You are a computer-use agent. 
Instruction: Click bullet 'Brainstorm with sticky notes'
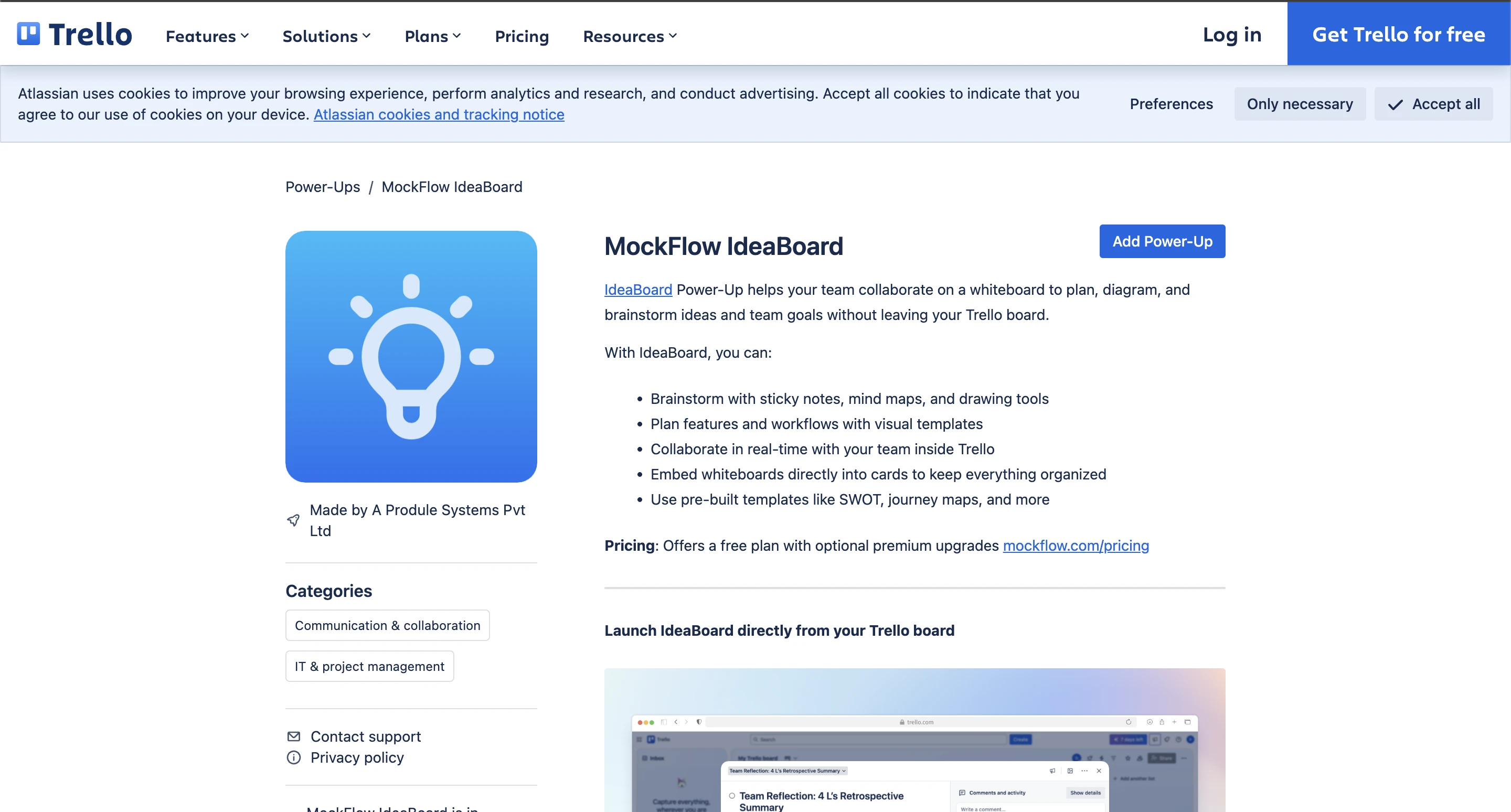[849, 399]
